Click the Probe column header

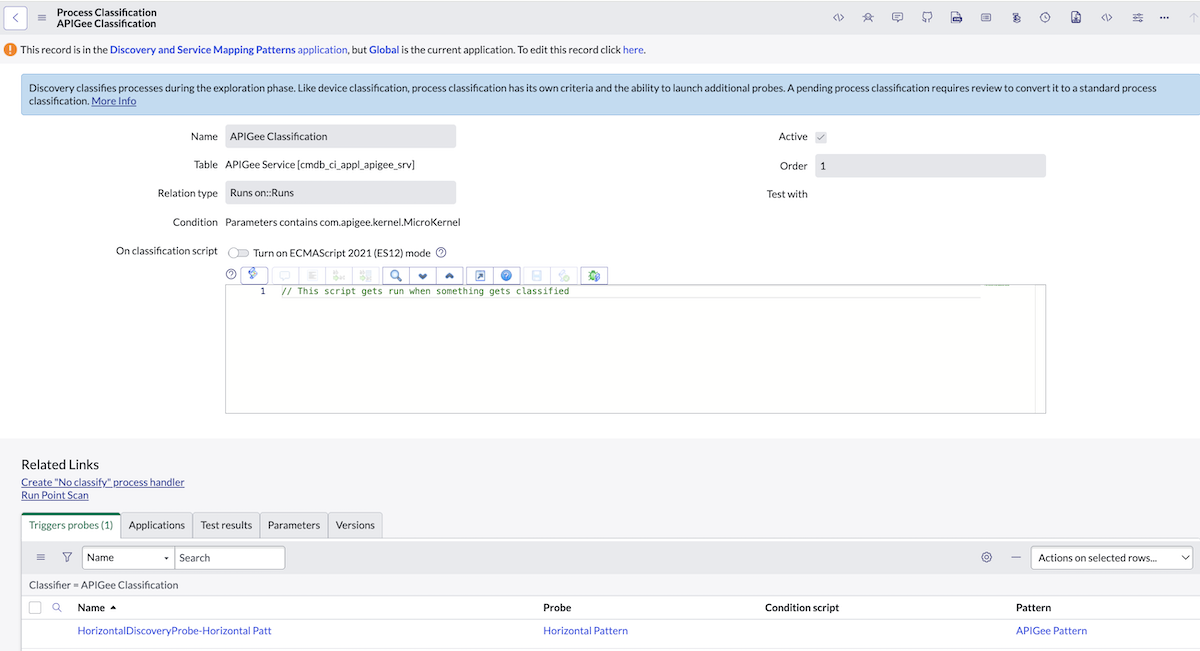click(x=557, y=607)
